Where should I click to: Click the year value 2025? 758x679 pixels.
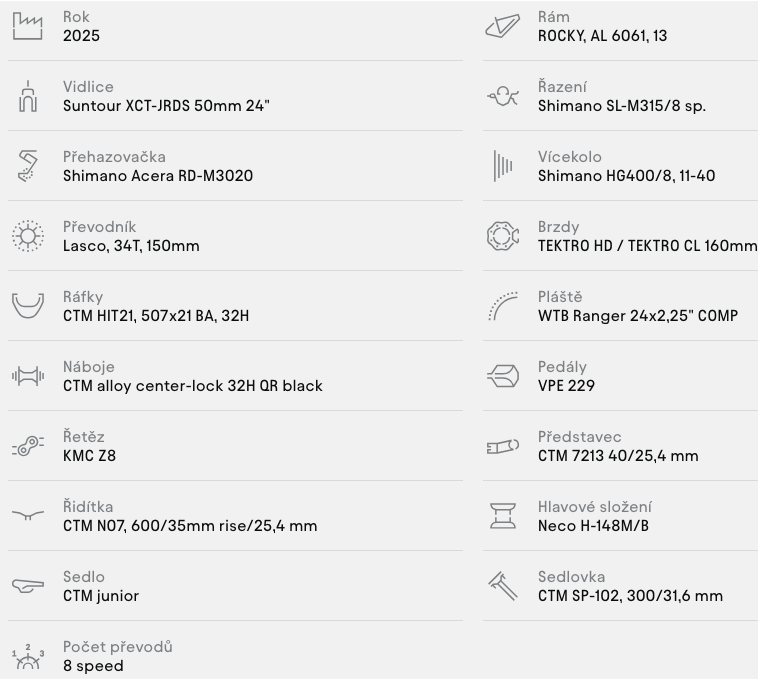pos(81,35)
